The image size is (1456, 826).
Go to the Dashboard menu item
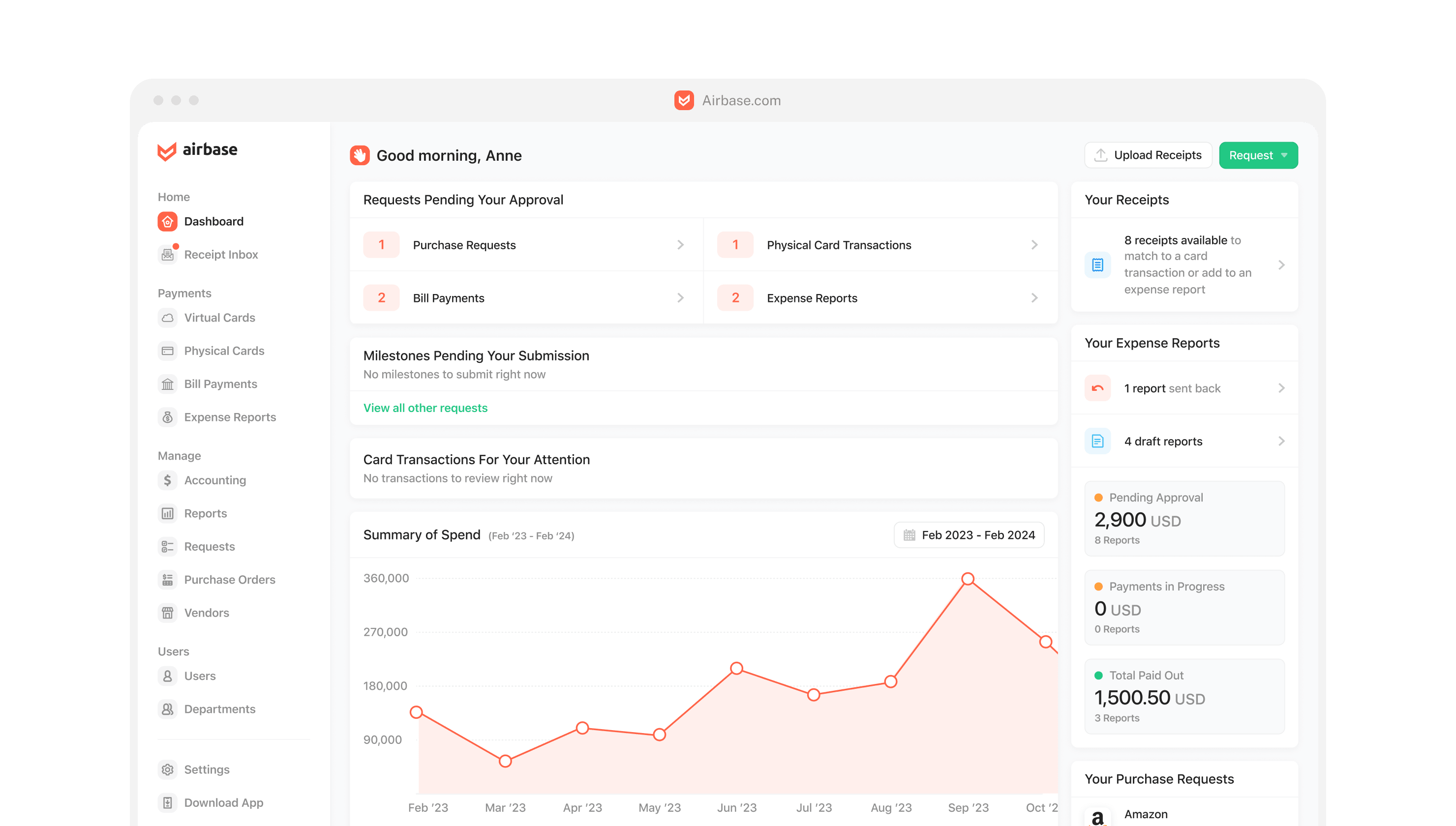(213, 221)
